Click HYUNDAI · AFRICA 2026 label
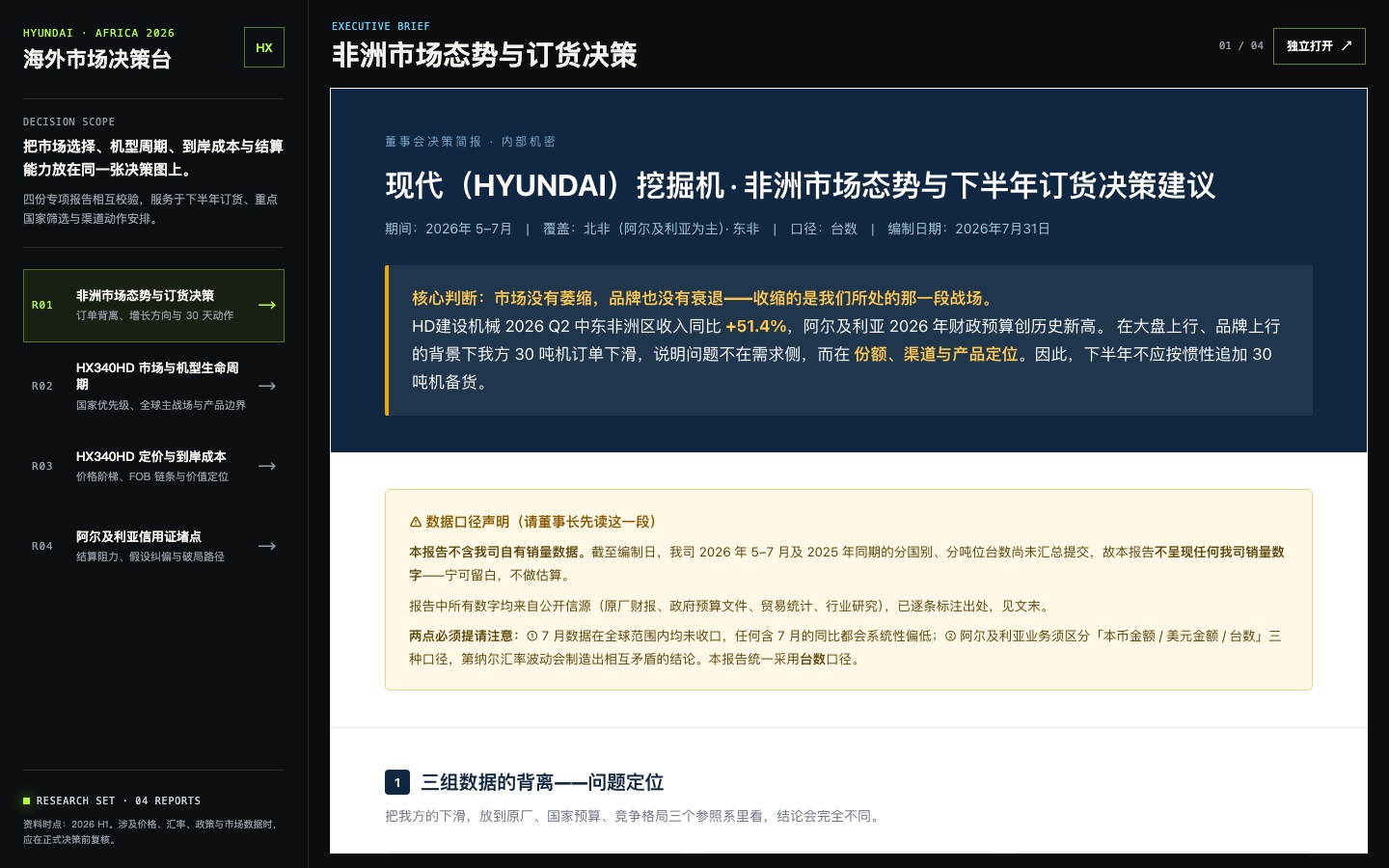Viewport: 1389px width, 868px height. (98, 33)
